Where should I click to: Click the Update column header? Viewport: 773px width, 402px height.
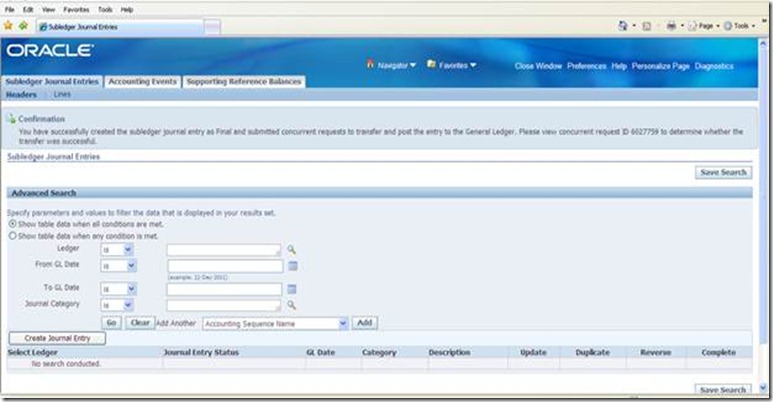point(533,352)
